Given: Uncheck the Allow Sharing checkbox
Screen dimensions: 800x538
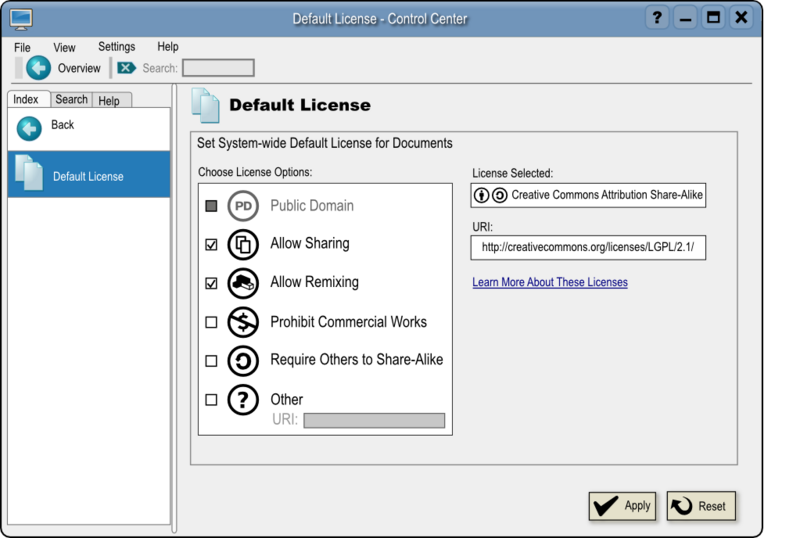Looking at the screenshot, I should (x=211, y=244).
